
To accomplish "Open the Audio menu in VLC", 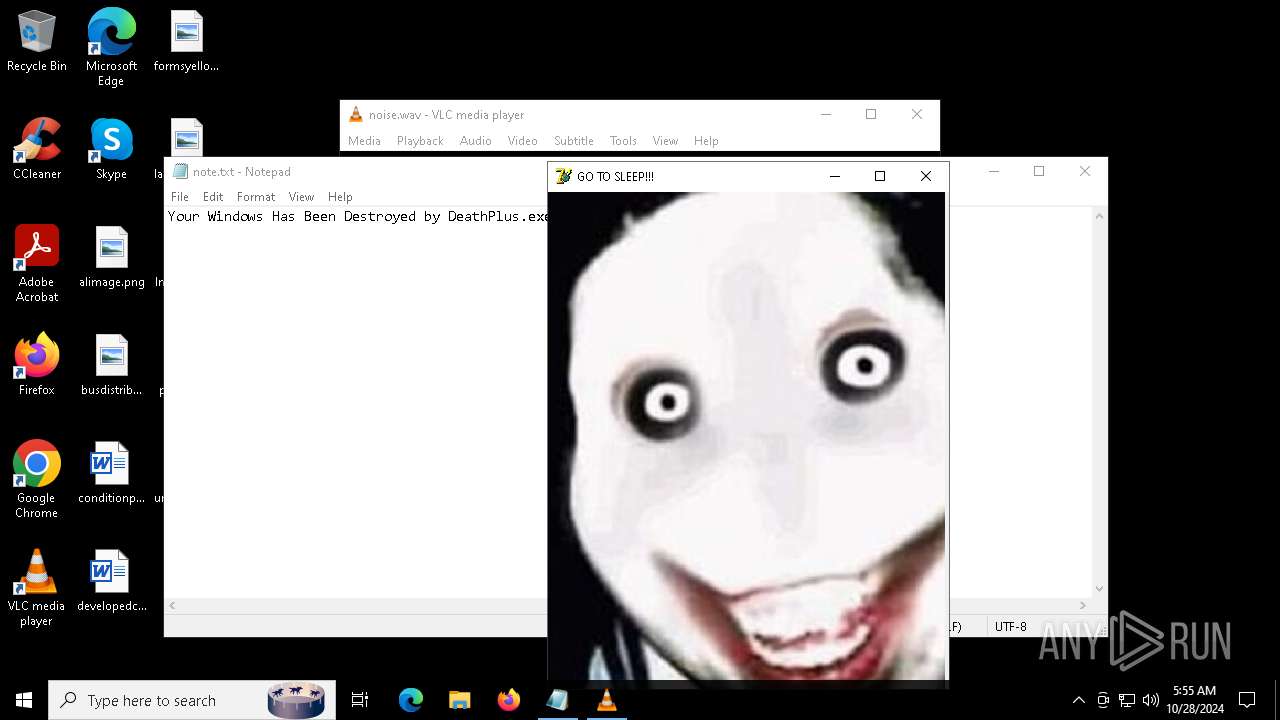I will (475, 141).
